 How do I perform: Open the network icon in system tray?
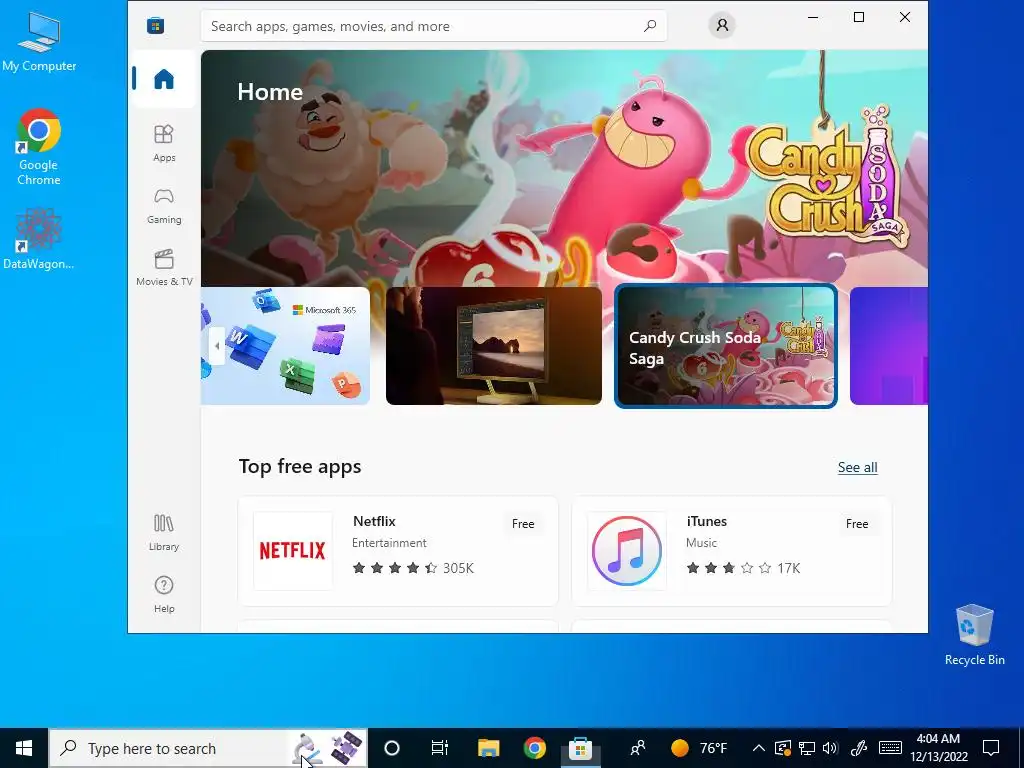click(807, 748)
